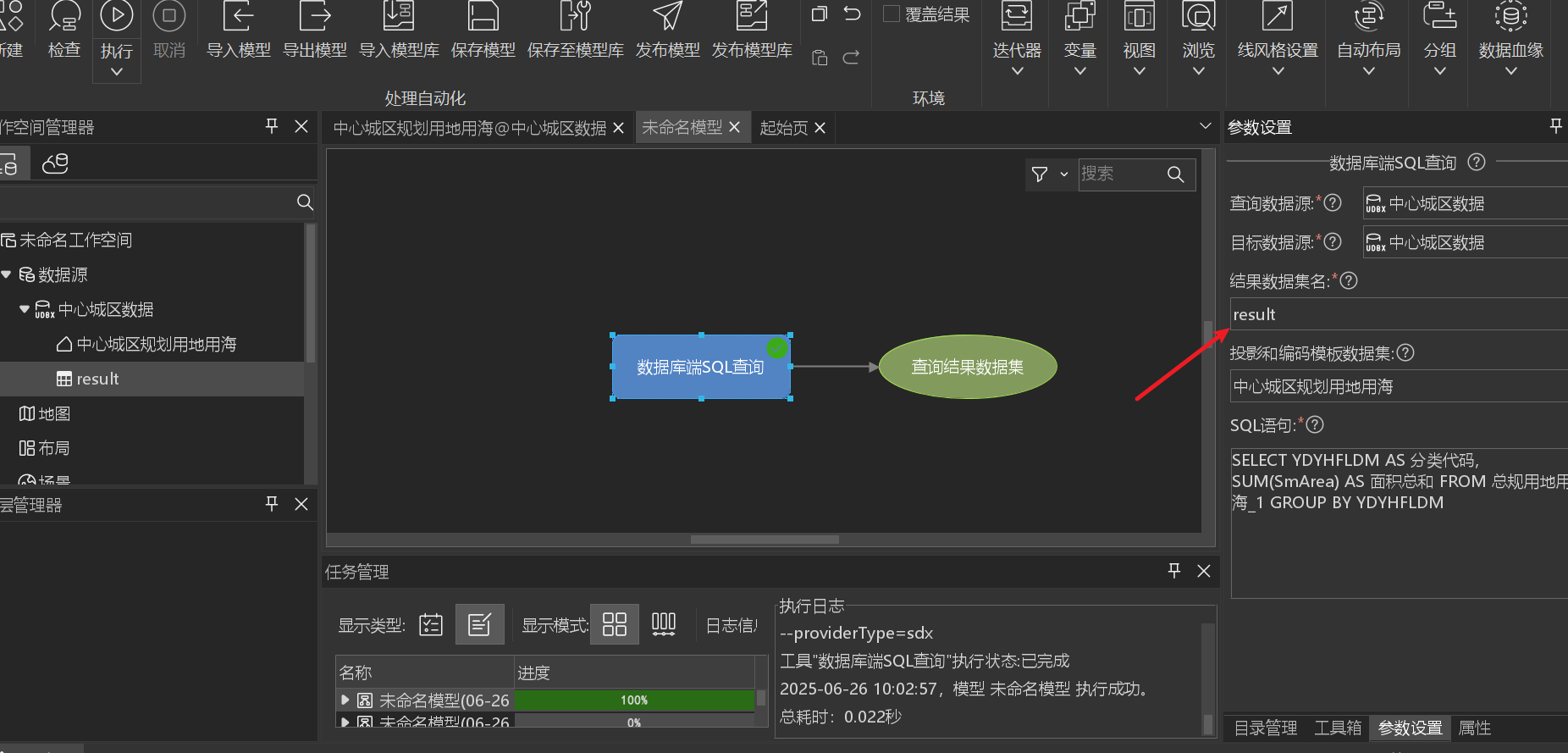
Task: Click second 显示类型 edit-list icon
Action: point(479,625)
